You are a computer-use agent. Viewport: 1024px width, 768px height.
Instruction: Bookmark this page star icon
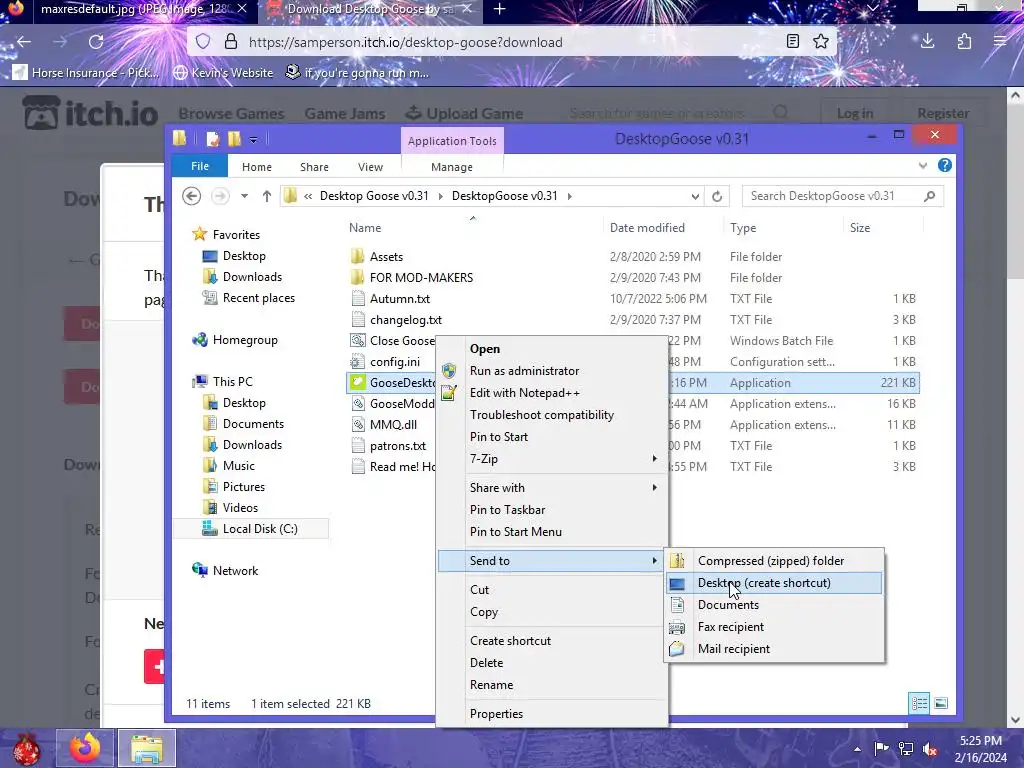pos(821,42)
